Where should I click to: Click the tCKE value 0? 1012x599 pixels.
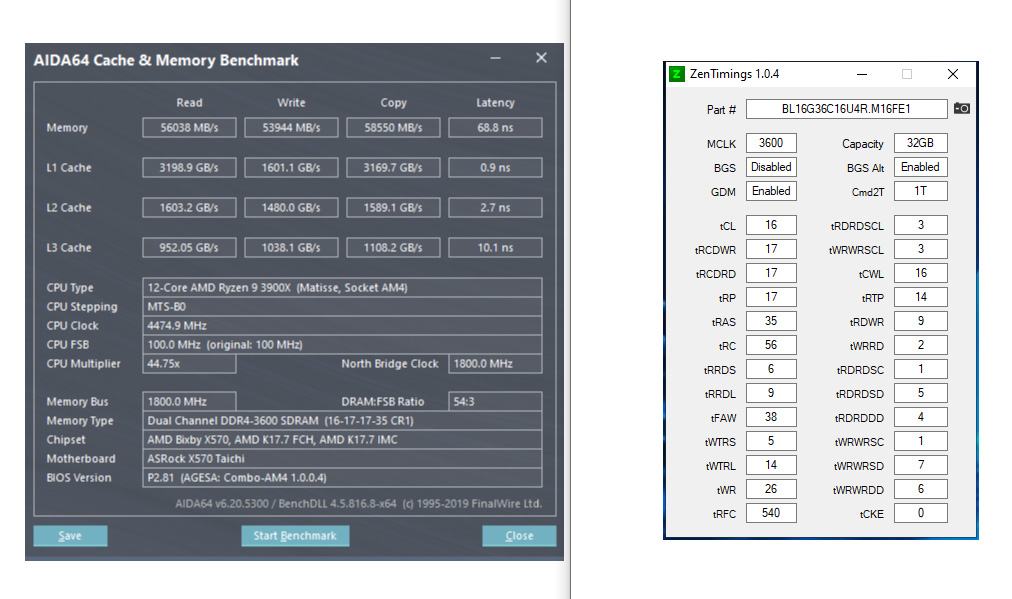(920, 513)
